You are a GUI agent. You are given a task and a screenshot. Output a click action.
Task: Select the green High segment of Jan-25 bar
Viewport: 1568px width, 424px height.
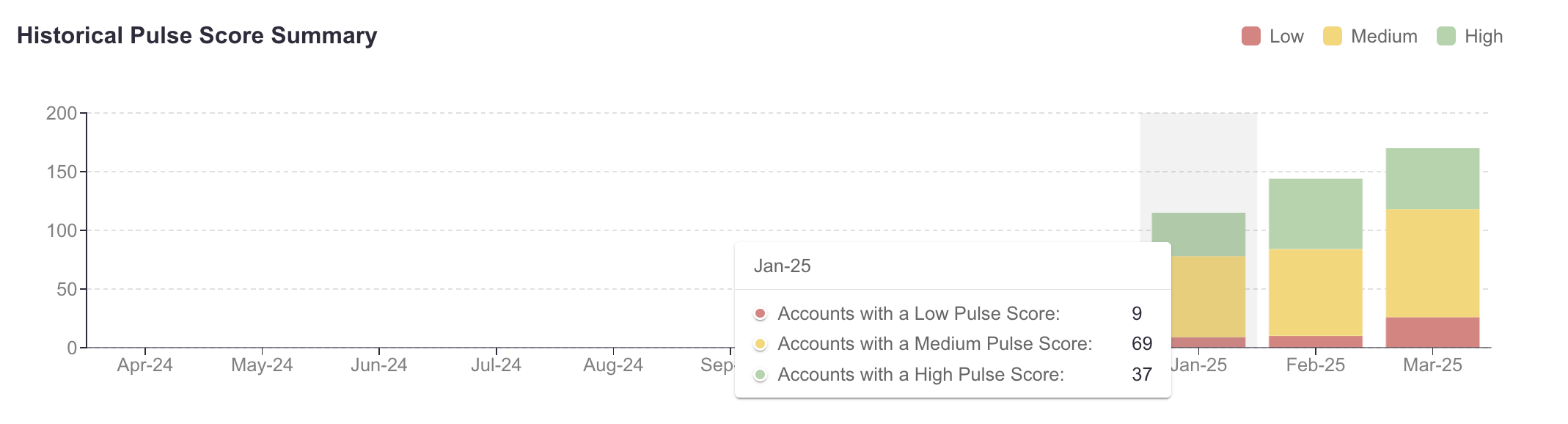pyautogui.click(x=1198, y=234)
